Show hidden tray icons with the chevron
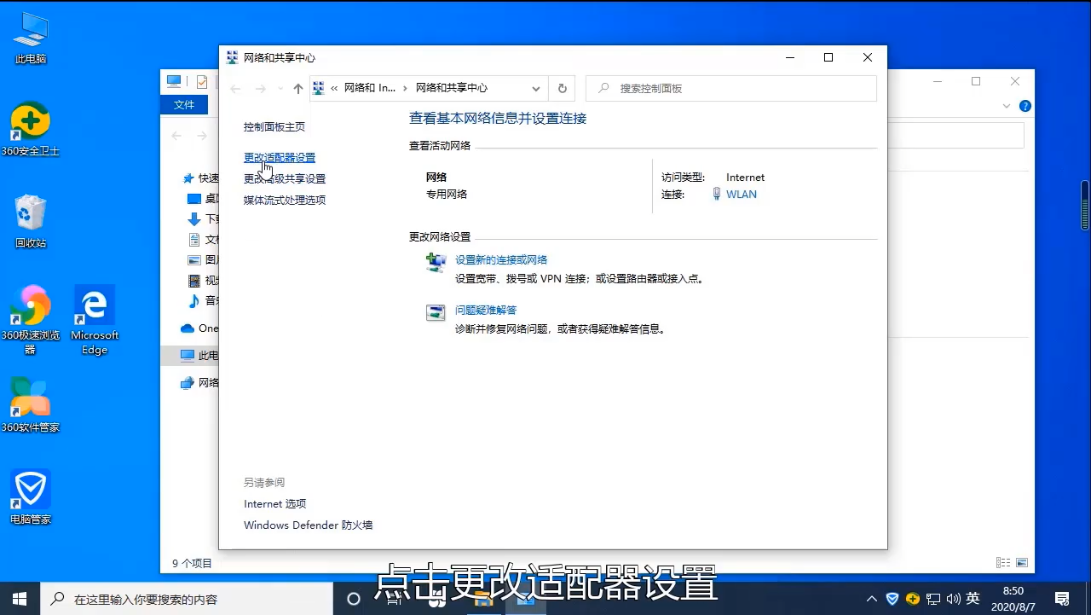Screen dimensions: 1091x615 click(x=871, y=599)
